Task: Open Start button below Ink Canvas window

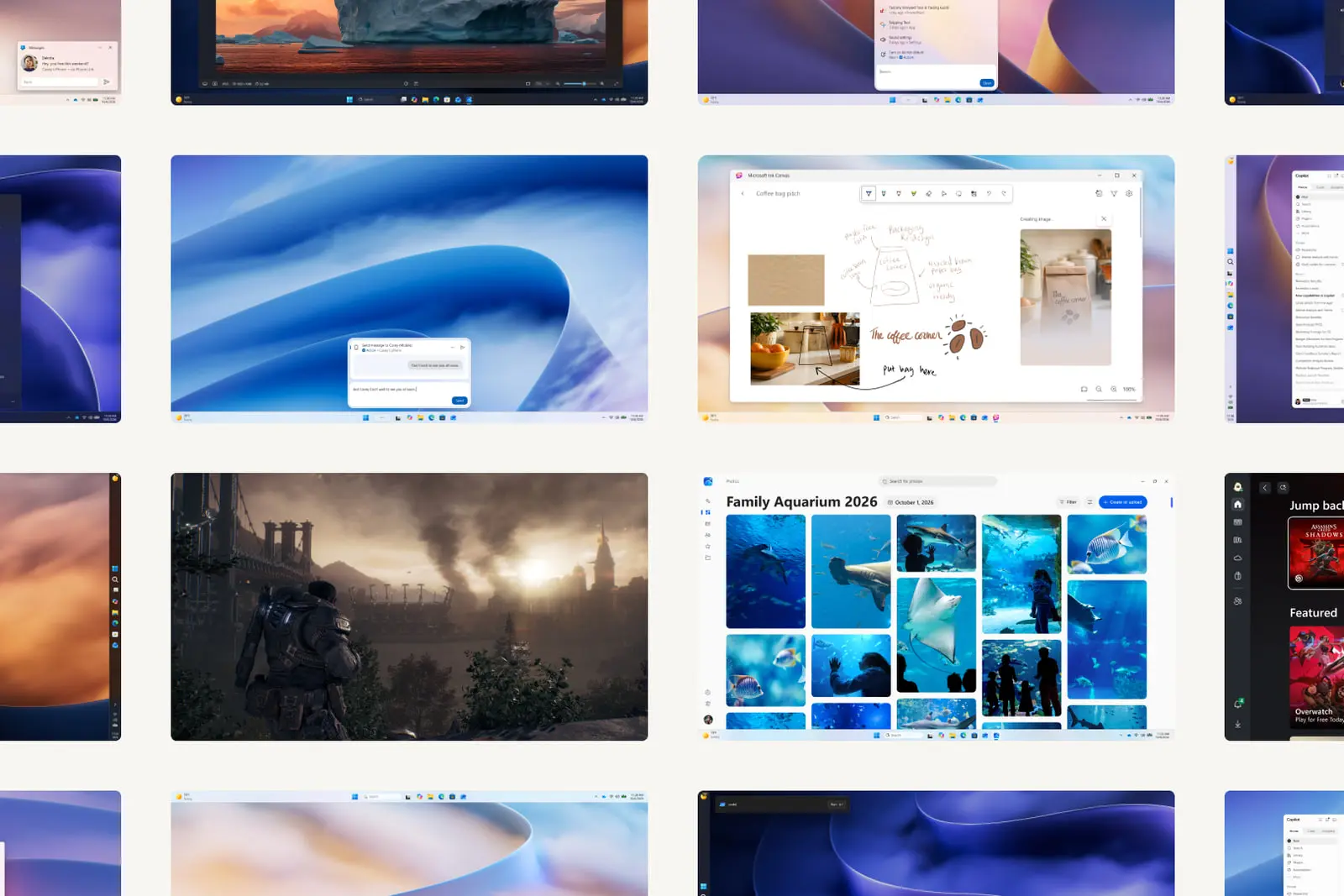Action: click(876, 417)
